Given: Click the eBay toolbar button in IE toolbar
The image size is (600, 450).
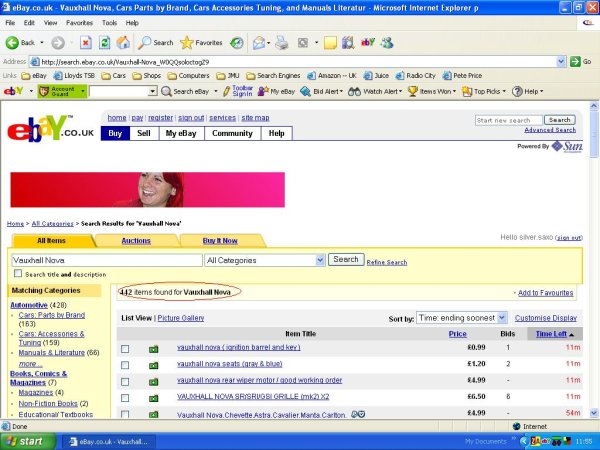Looking at the screenshot, I should (368, 43).
